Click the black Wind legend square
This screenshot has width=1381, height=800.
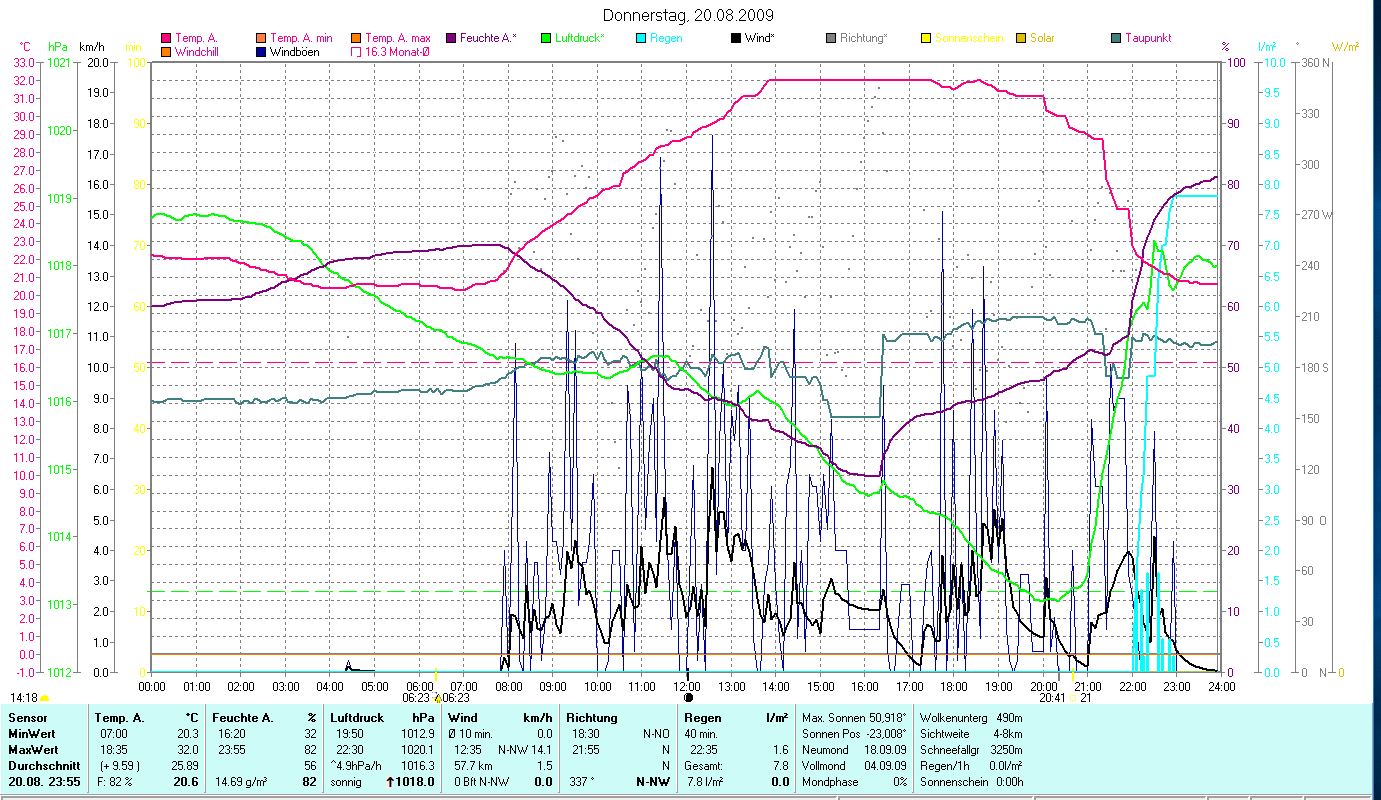click(x=736, y=38)
